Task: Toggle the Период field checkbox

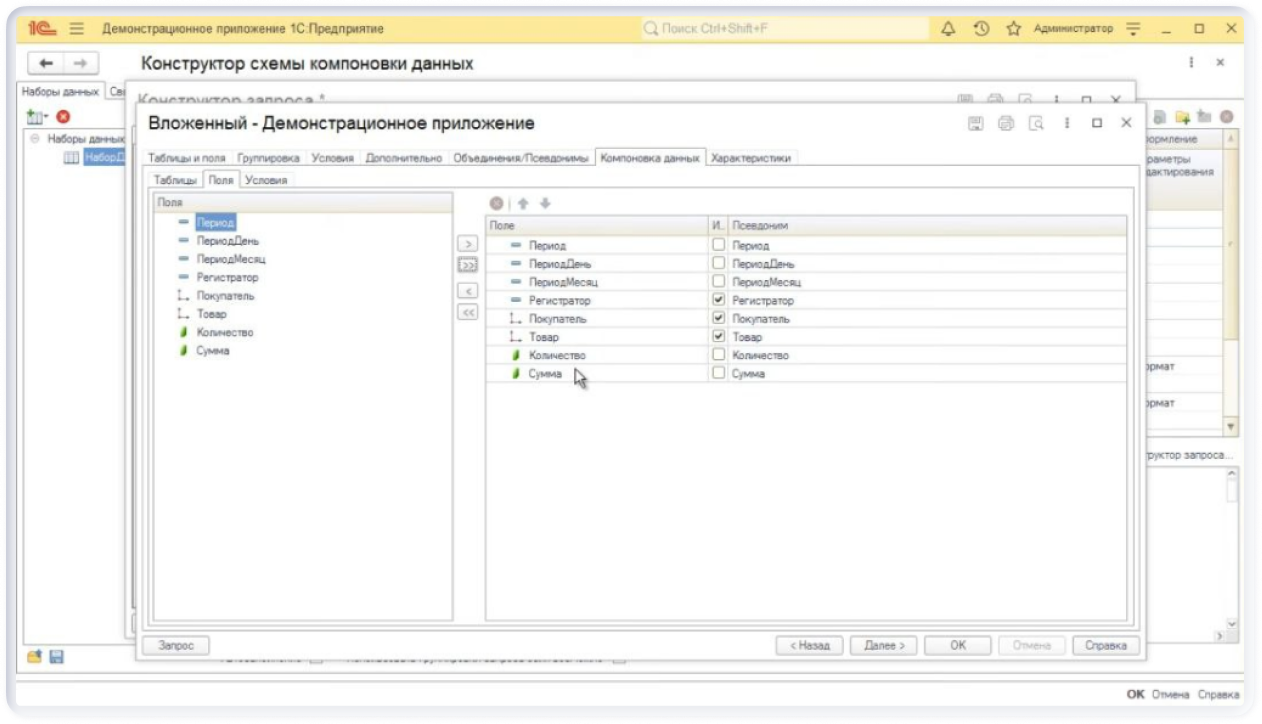Action: (x=718, y=245)
